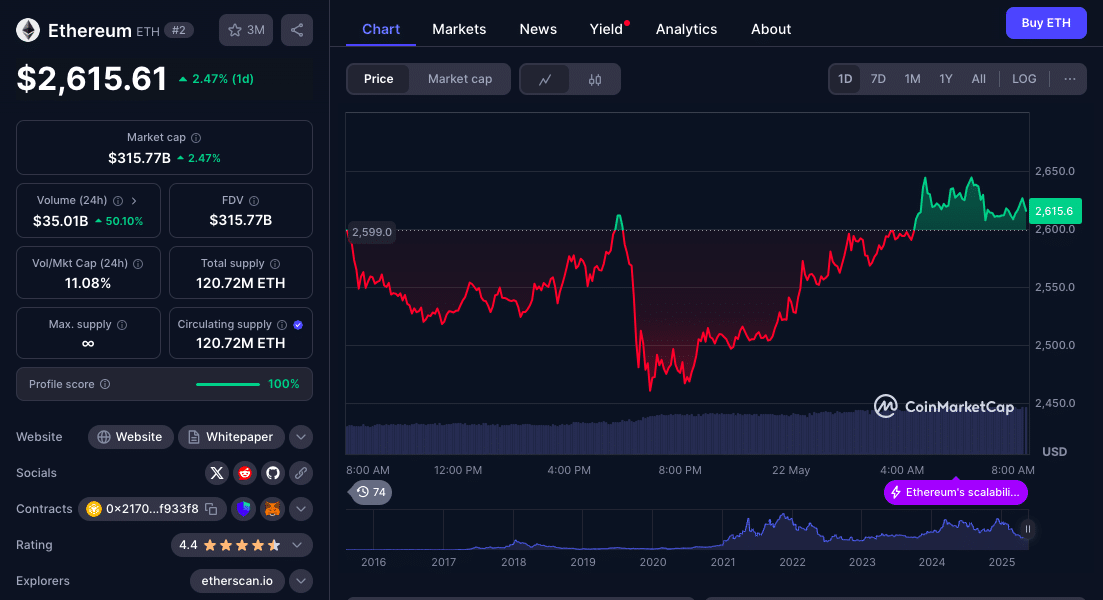Open chart more options ellipsis
The height and width of the screenshot is (600, 1103).
pyautogui.click(x=1070, y=79)
